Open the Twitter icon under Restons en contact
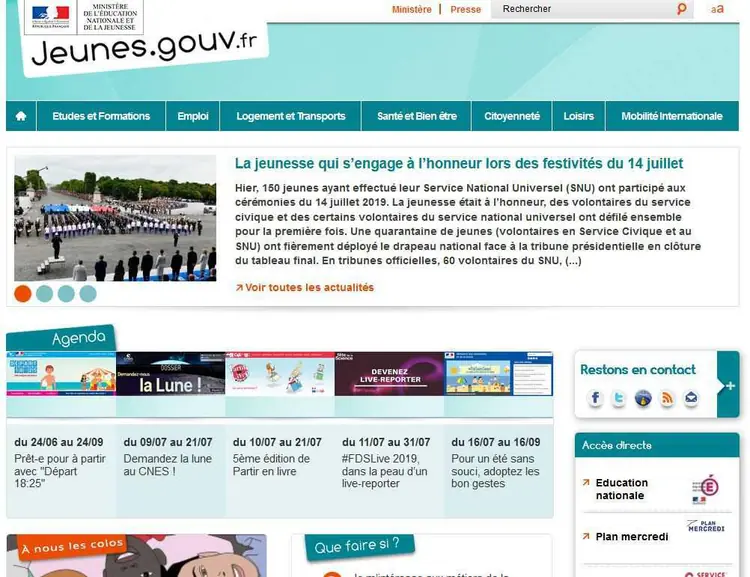 tap(619, 398)
